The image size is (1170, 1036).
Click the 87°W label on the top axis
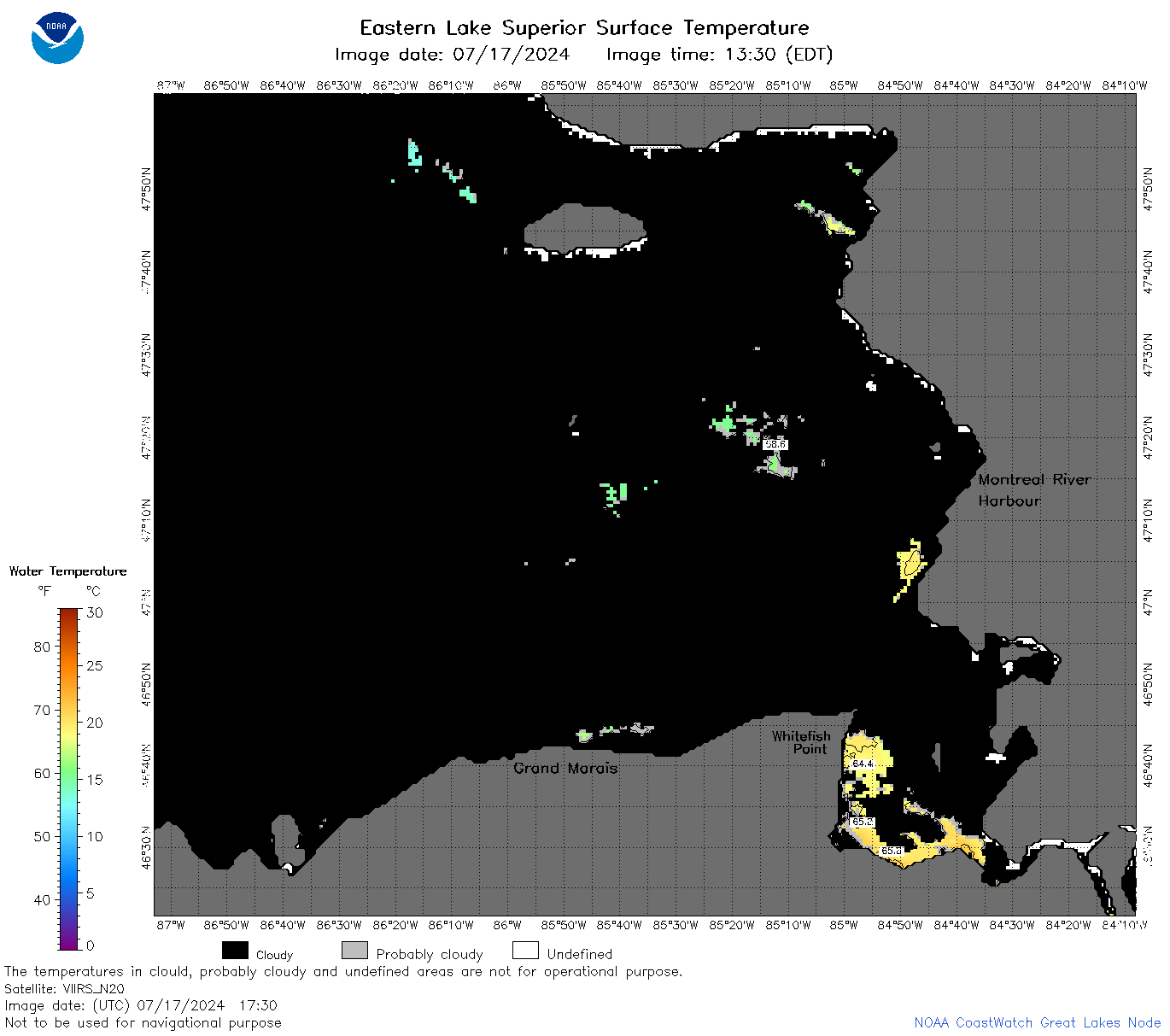click(170, 85)
